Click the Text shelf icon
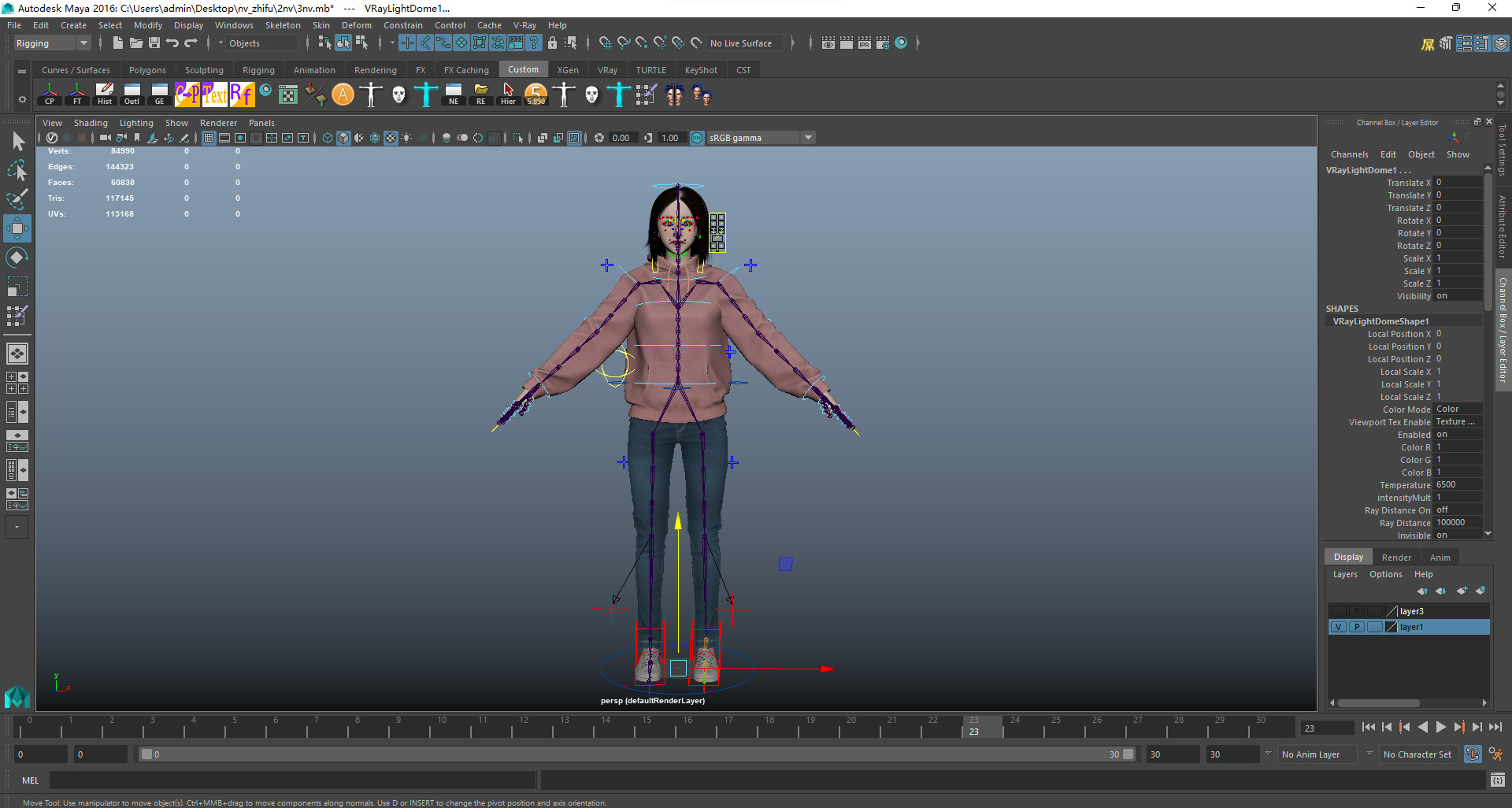This screenshot has width=1512, height=808. pos(215,95)
